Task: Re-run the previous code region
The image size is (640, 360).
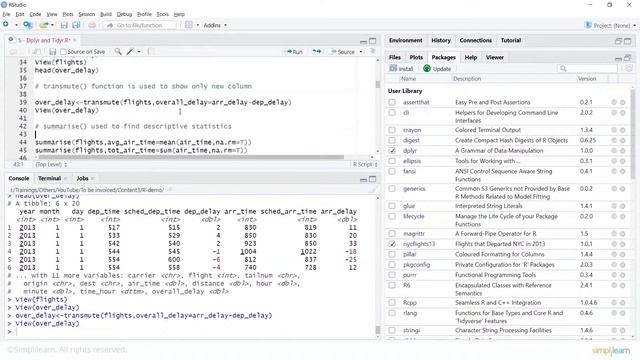Action: coord(317,51)
